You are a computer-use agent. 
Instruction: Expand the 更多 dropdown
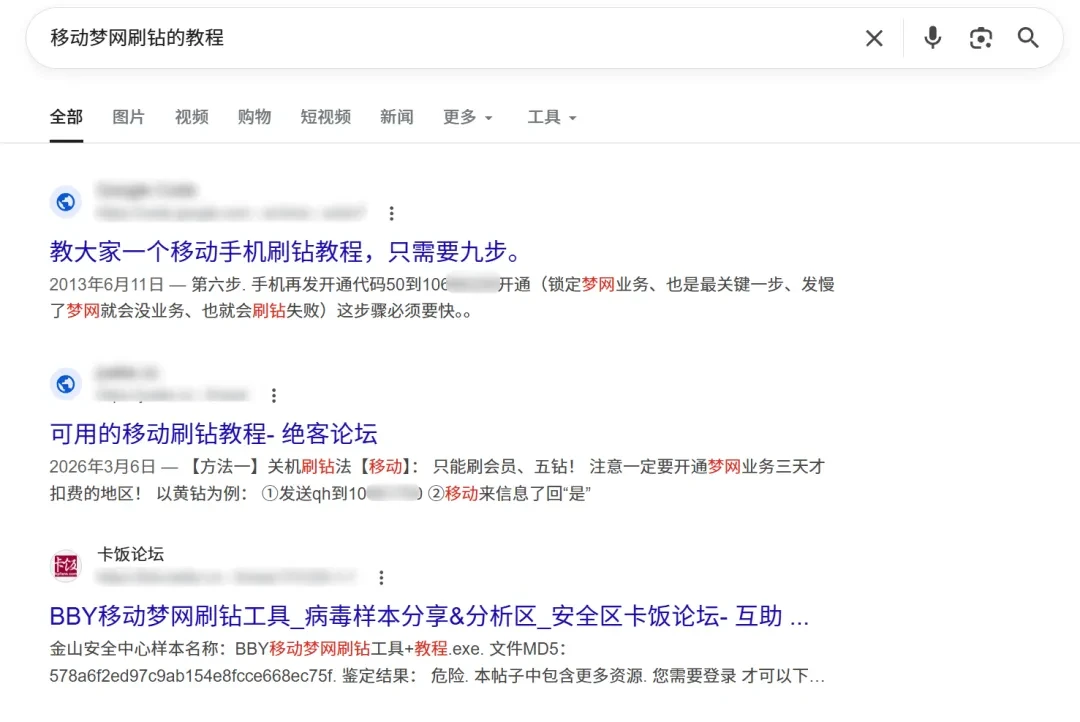coord(468,117)
